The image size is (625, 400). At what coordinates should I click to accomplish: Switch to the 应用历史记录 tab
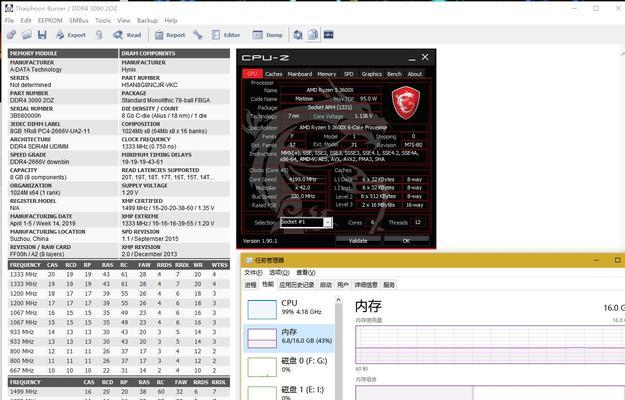coord(297,285)
